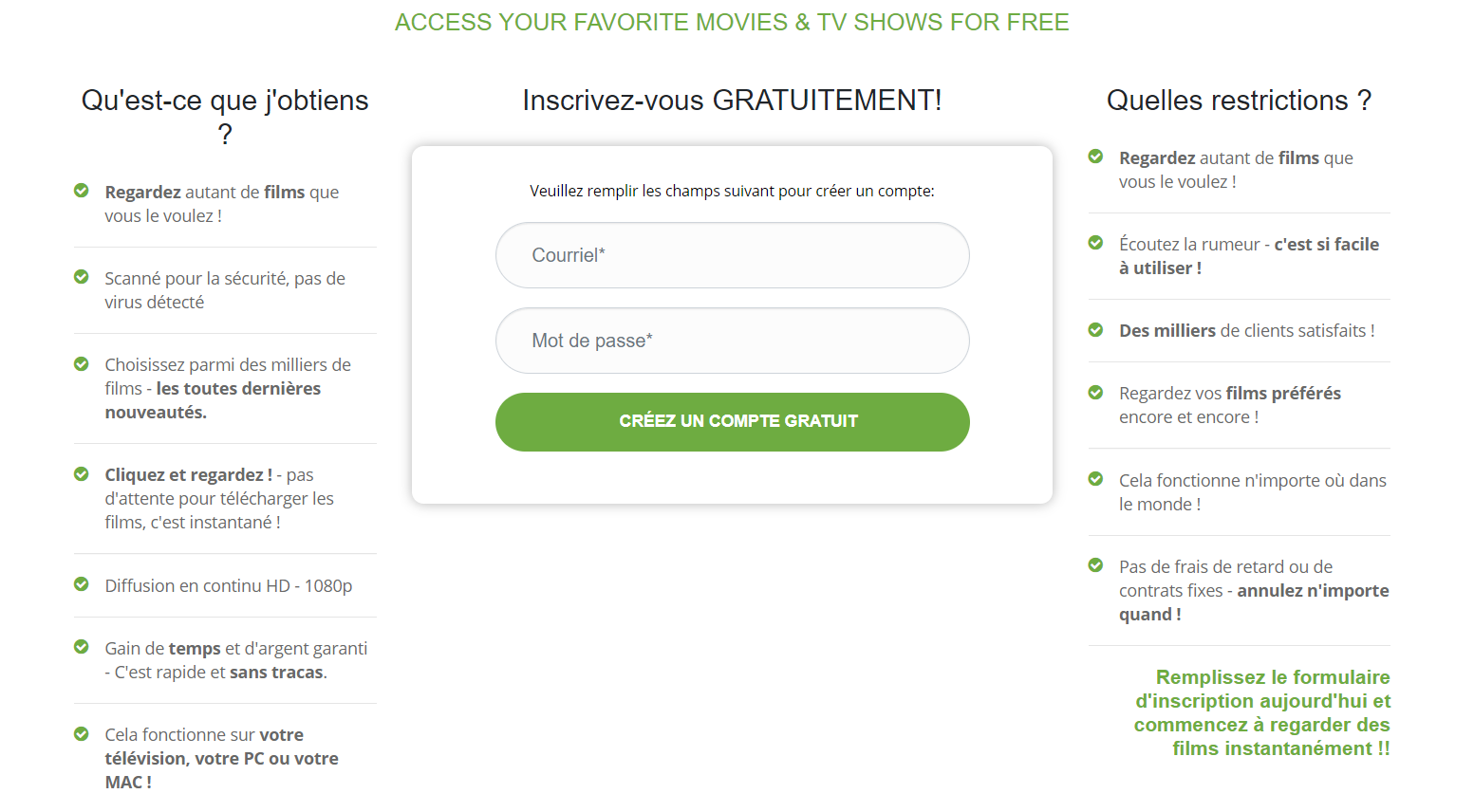1474x812 pixels.
Task: Click checkmark beside 'télévision, votre PC ou votre MAC'
Action: pos(82,733)
